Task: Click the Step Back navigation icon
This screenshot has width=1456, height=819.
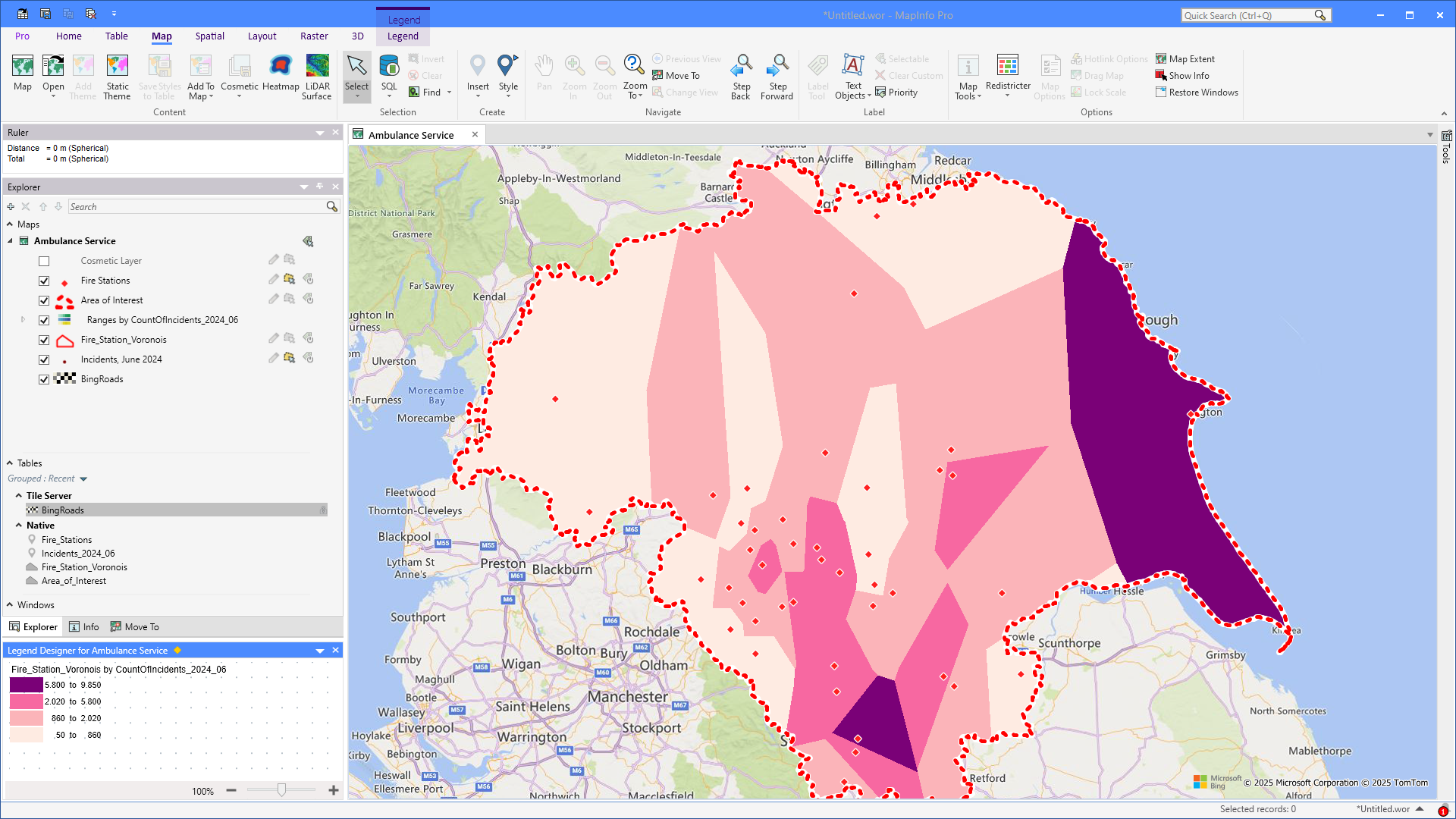Action: (741, 67)
